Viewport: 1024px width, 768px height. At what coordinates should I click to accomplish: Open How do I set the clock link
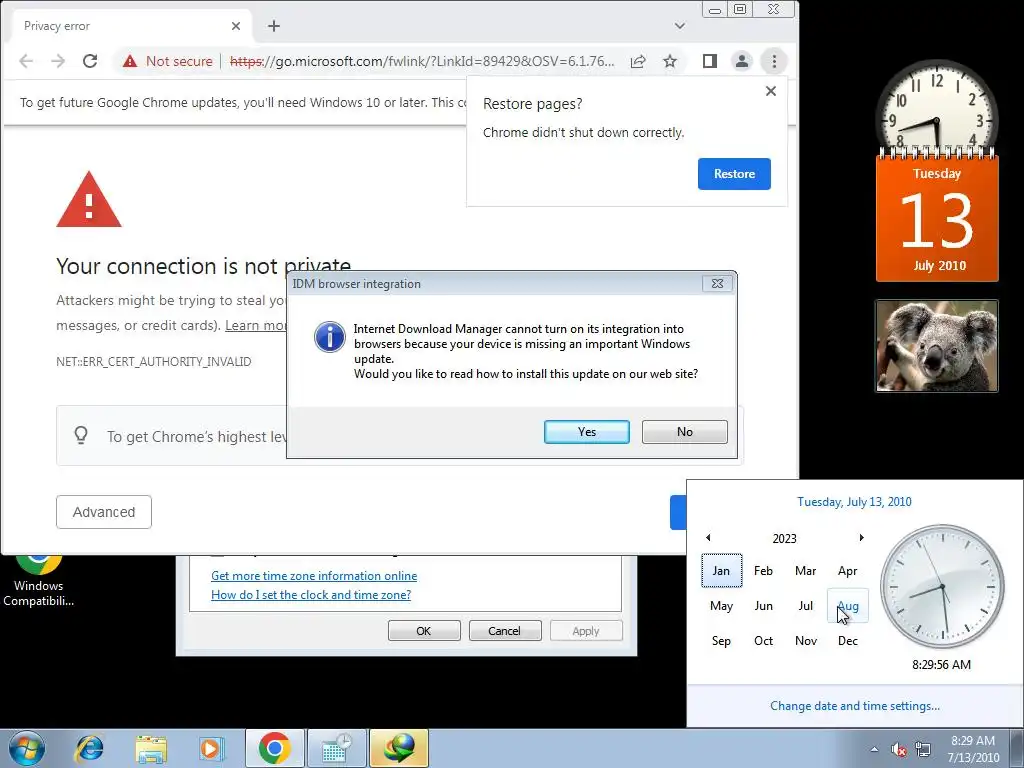coord(311,595)
